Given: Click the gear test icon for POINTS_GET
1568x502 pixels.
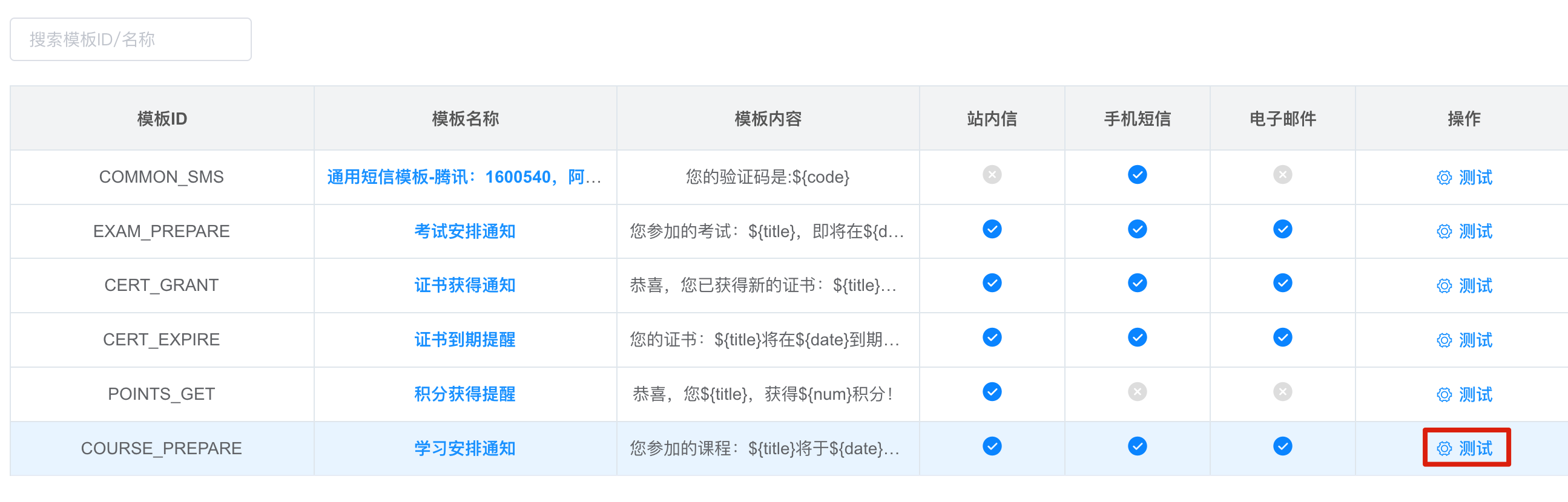Looking at the screenshot, I should (x=1444, y=394).
